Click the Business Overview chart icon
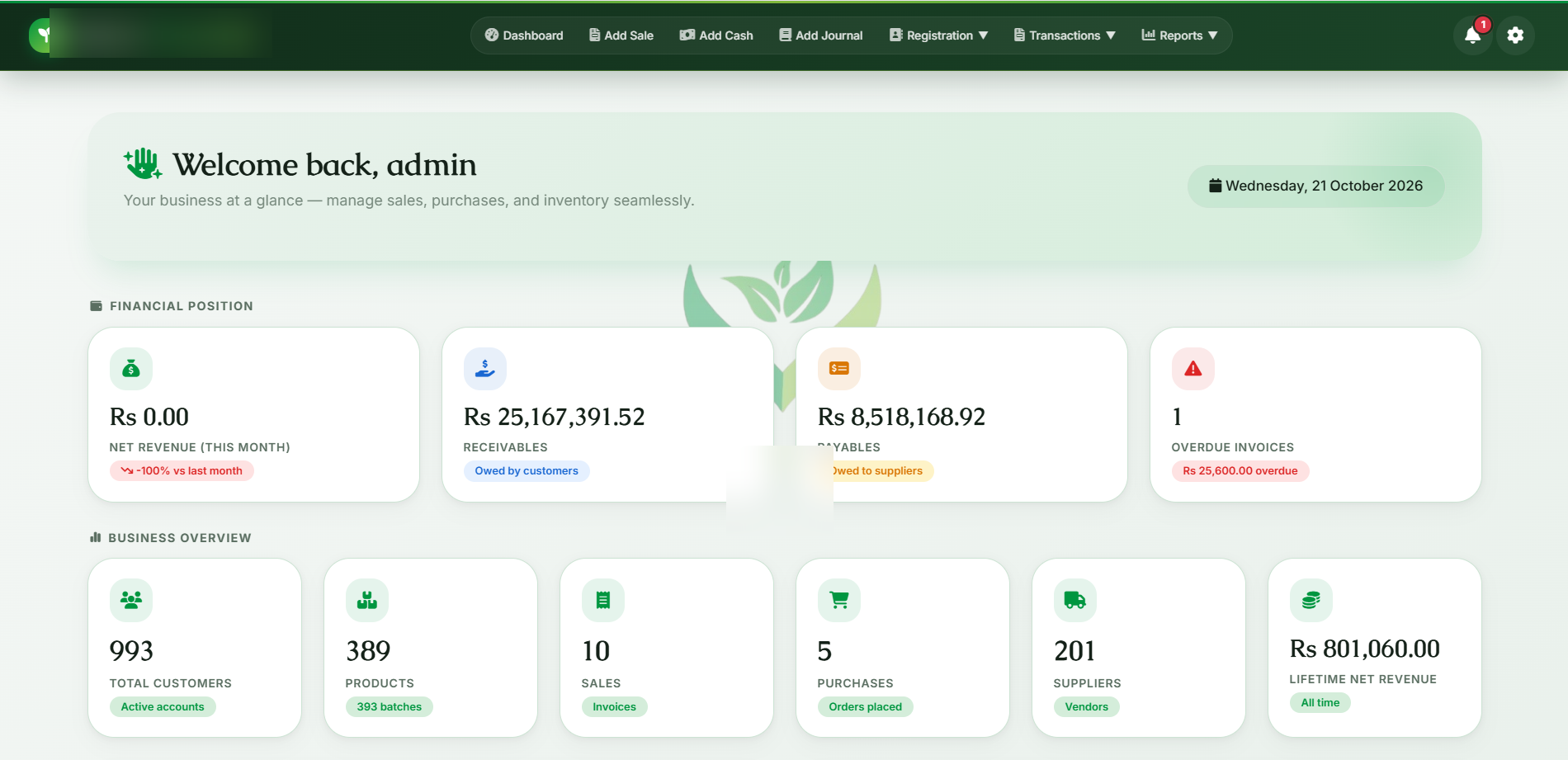The width and height of the screenshot is (1568, 760). pos(96,537)
